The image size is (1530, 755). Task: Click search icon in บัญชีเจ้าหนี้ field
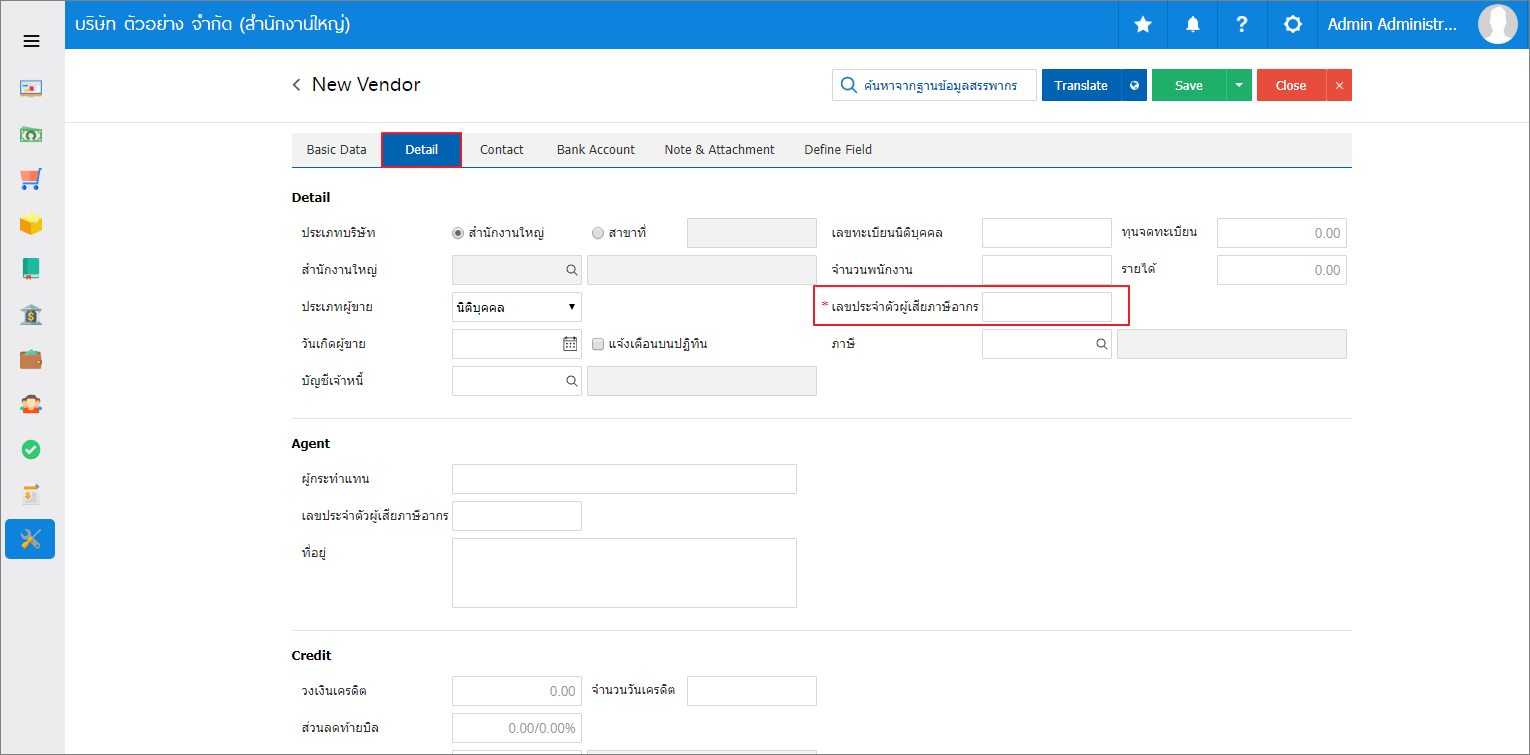tap(572, 381)
